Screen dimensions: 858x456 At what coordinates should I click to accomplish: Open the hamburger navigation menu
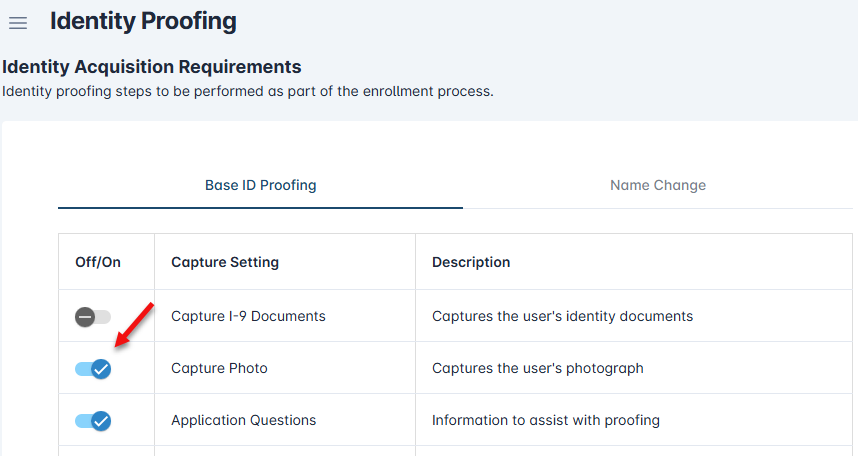[18, 23]
